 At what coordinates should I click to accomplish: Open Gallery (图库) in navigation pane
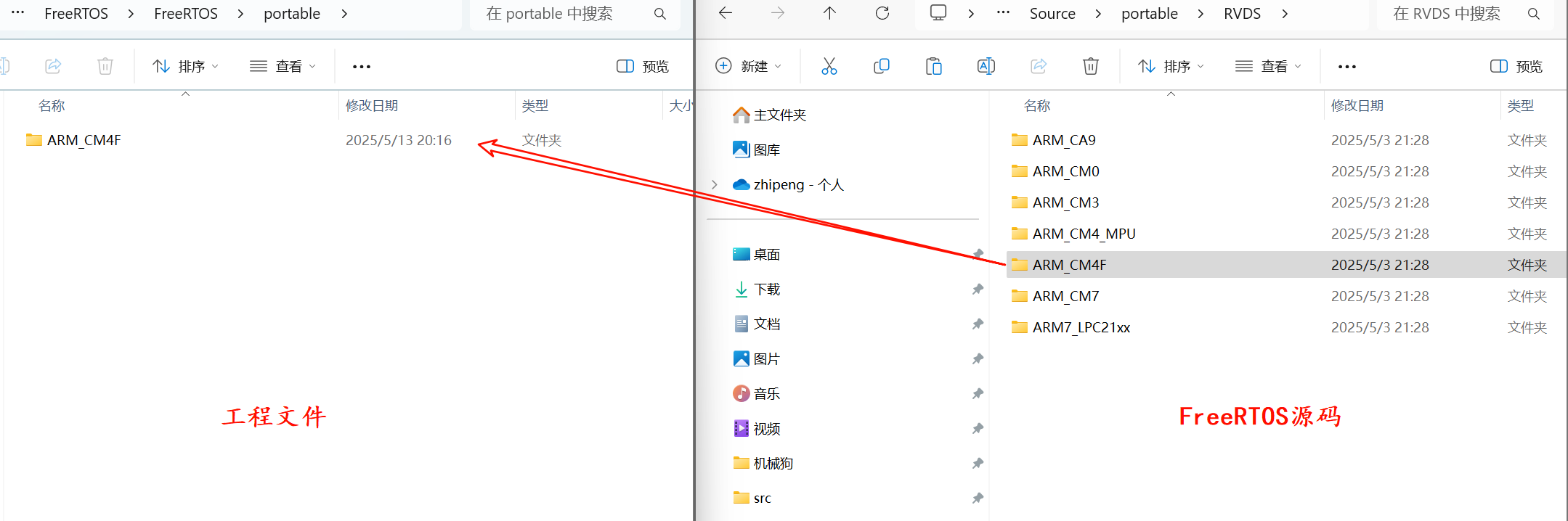[x=767, y=149]
